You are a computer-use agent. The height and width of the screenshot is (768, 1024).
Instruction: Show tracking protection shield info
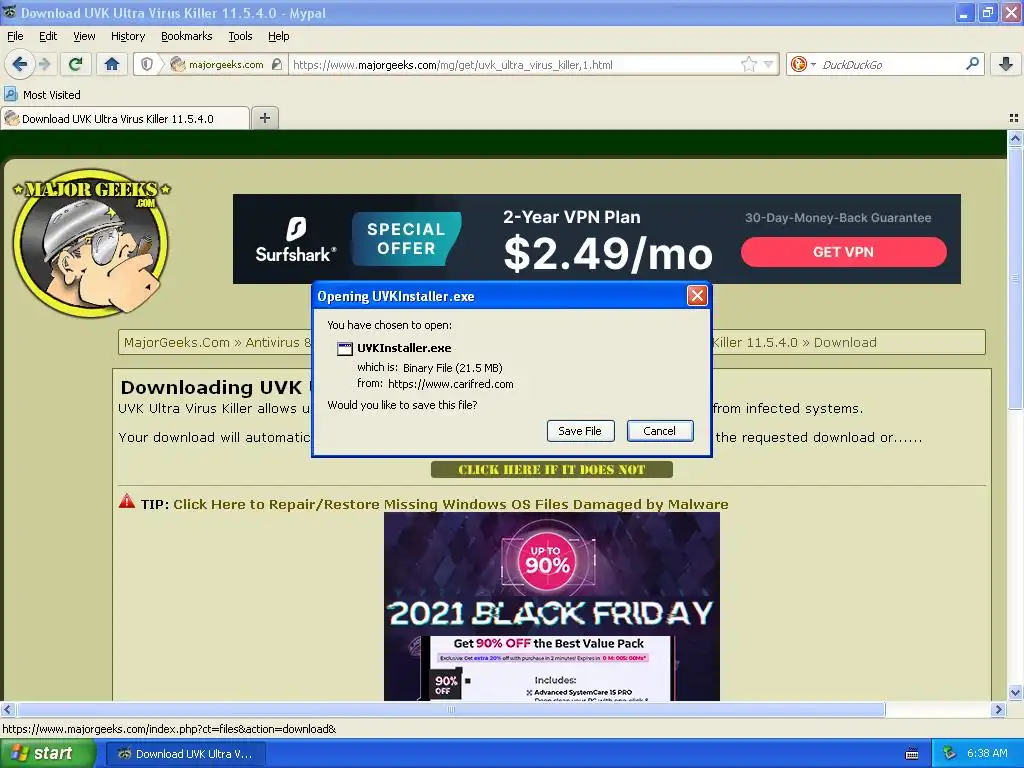coord(147,64)
